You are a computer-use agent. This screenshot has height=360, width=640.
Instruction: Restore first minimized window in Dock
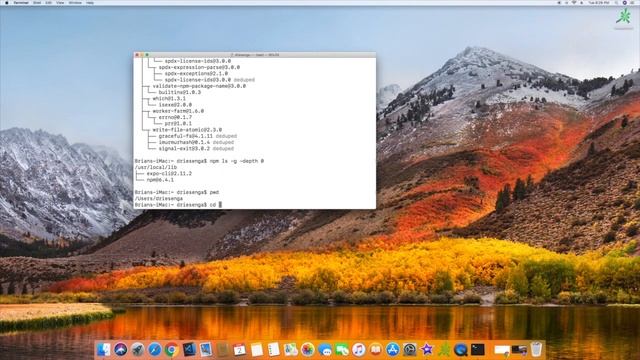(502, 350)
